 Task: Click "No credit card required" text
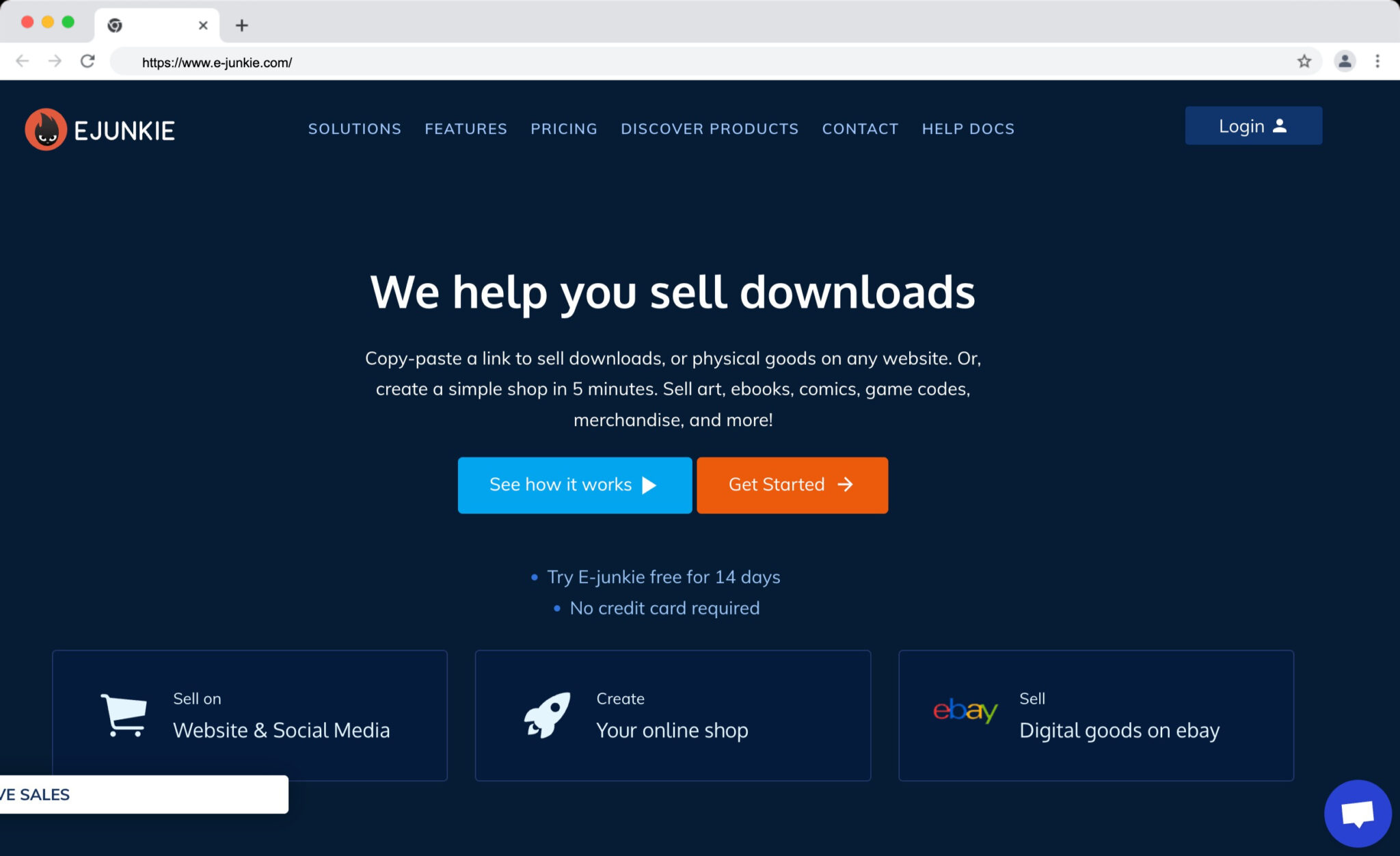click(x=664, y=608)
